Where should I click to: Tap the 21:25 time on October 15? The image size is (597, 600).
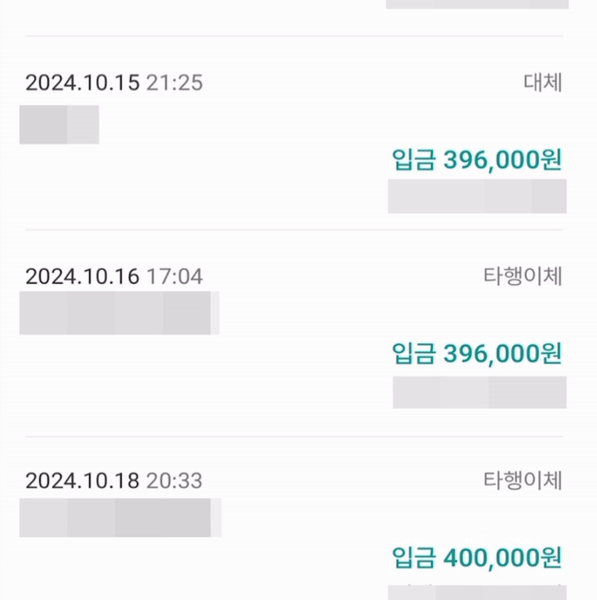(175, 83)
